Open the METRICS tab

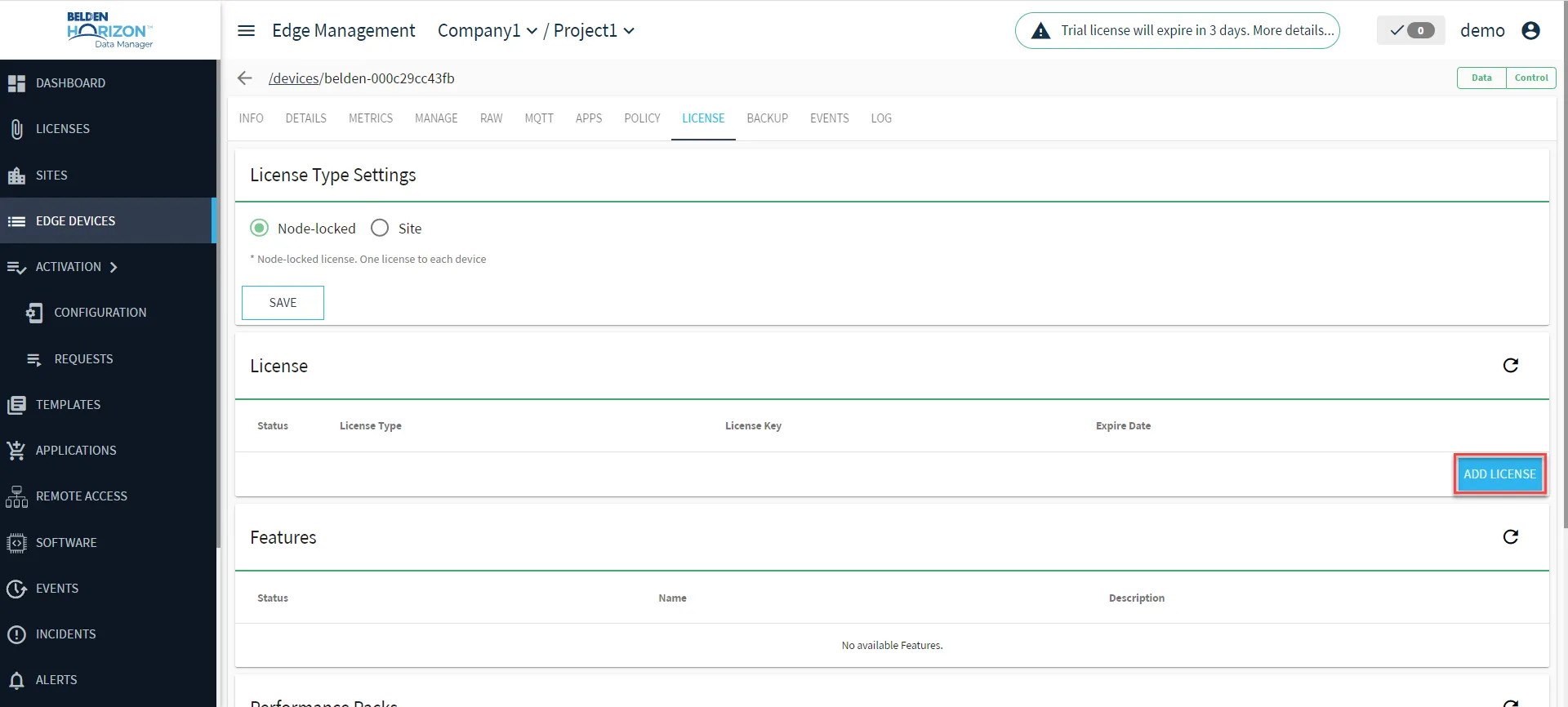[371, 119]
